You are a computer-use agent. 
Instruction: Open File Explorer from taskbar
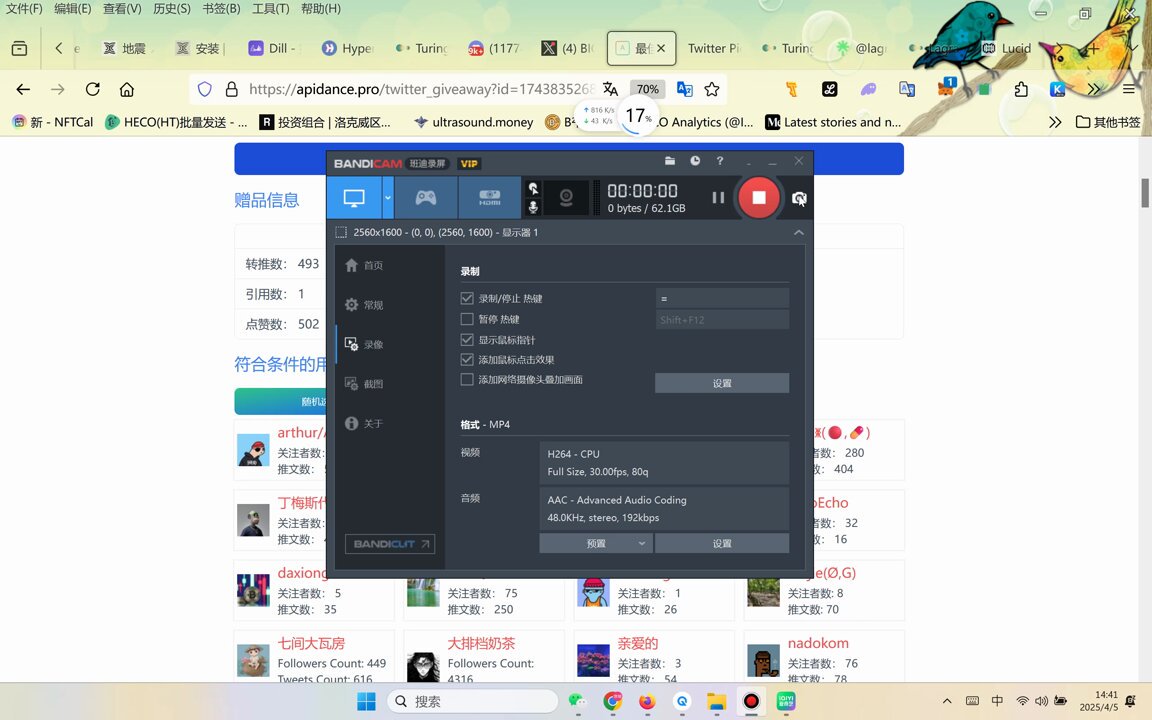point(716,701)
